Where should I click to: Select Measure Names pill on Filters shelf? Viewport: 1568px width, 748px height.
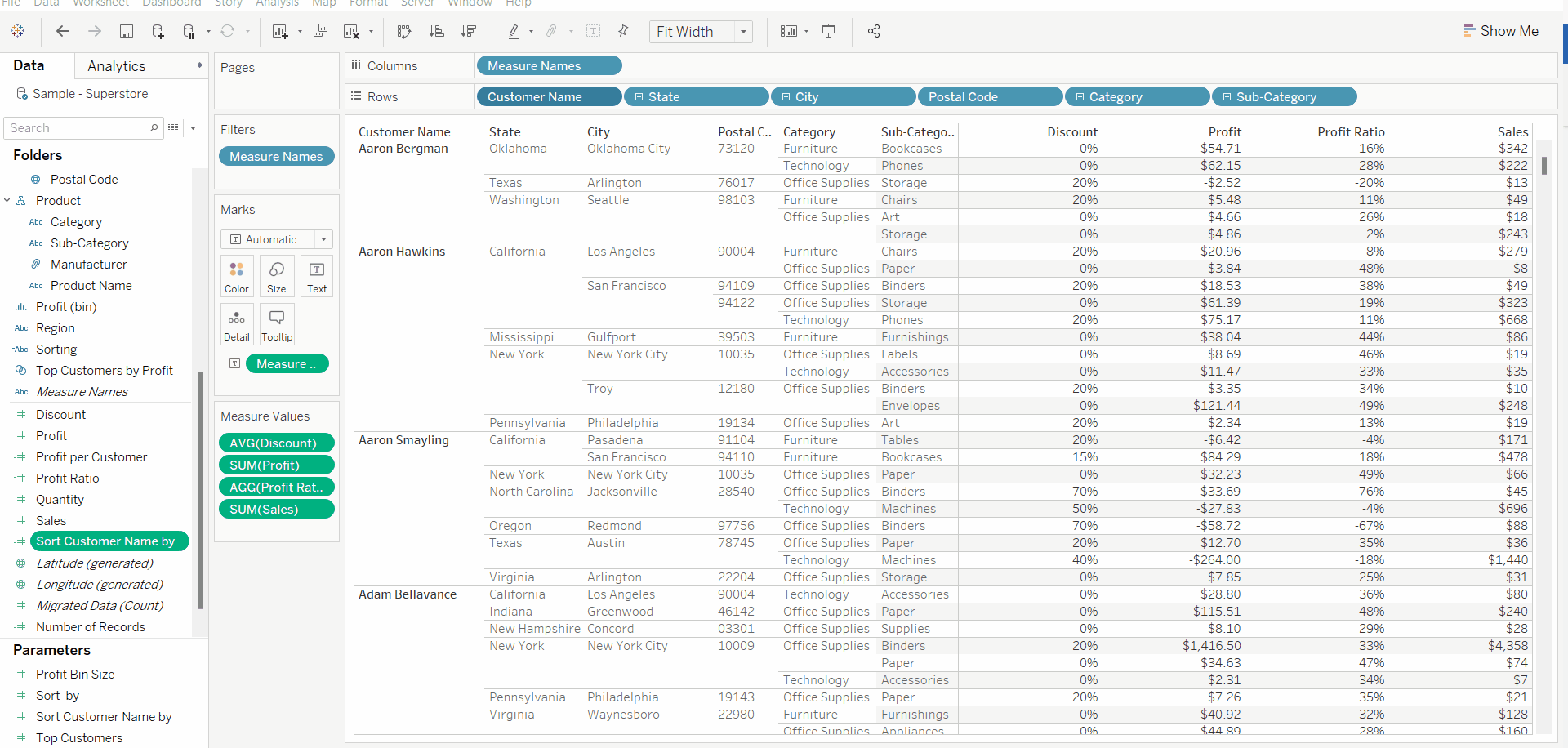[x=276, y=157]
